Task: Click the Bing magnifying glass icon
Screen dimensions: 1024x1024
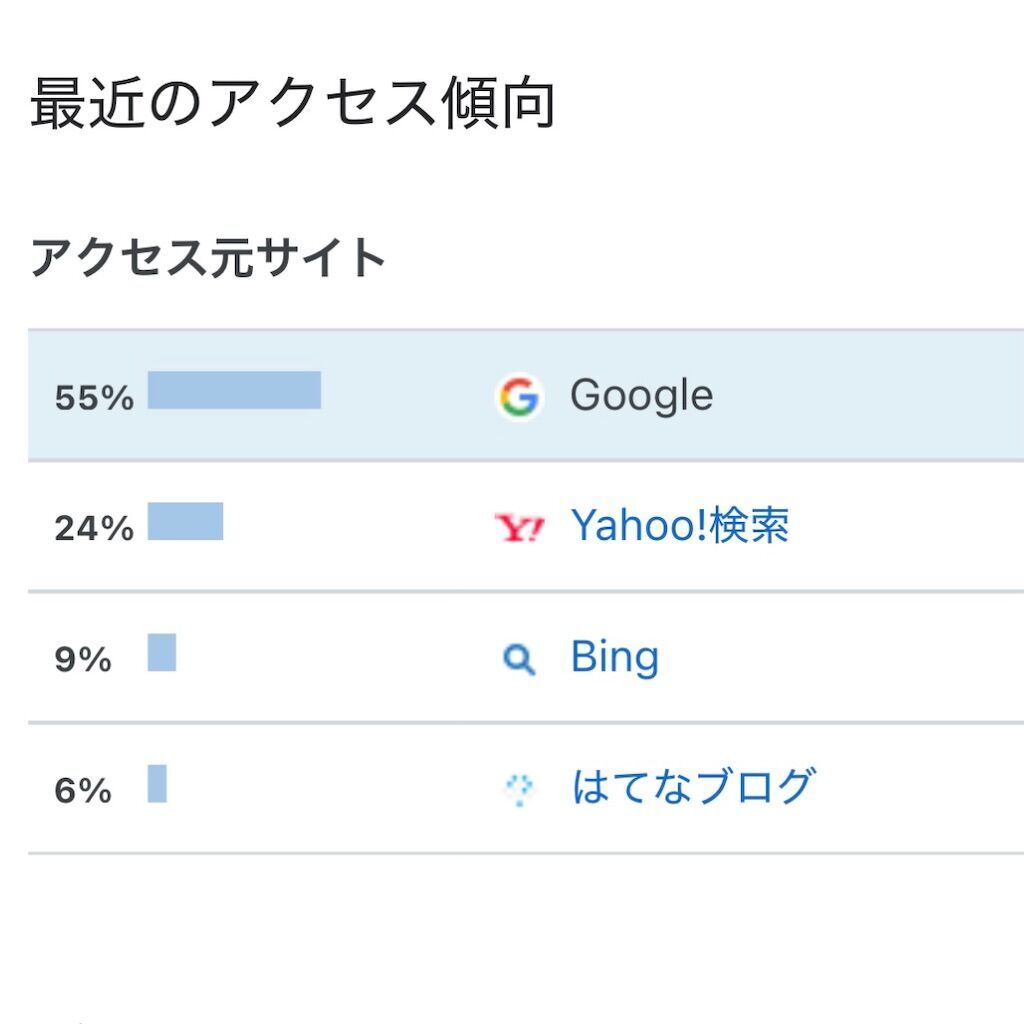Action: (519, 659)
